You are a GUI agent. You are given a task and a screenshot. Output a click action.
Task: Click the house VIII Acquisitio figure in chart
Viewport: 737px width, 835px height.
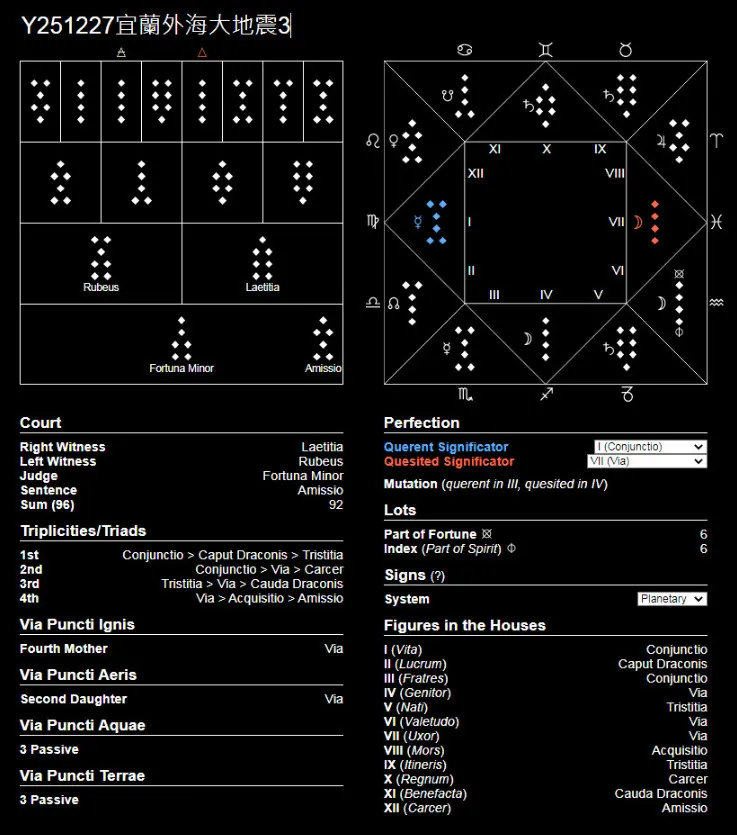coord(679,141)
